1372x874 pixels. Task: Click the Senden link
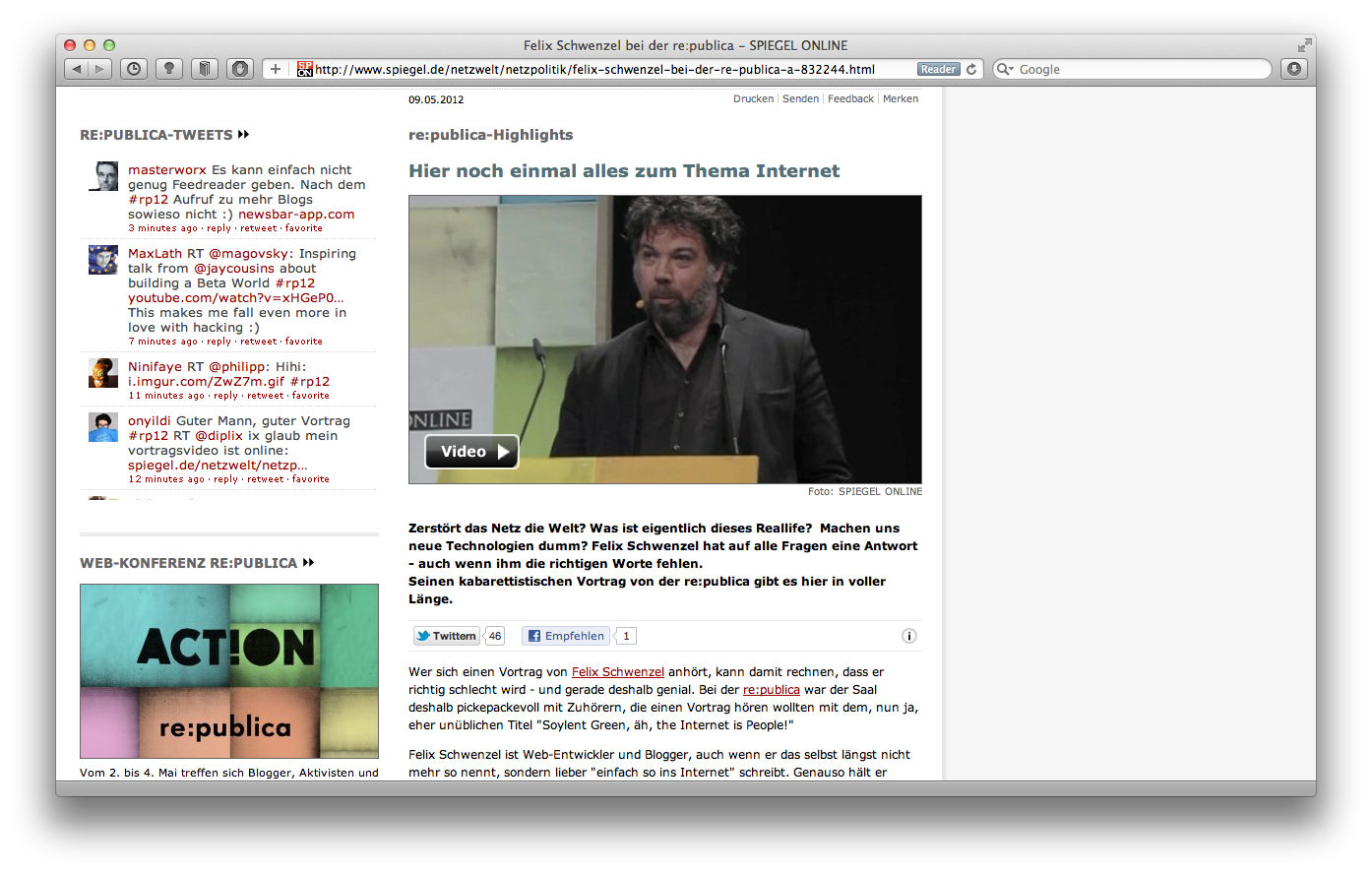800,98
